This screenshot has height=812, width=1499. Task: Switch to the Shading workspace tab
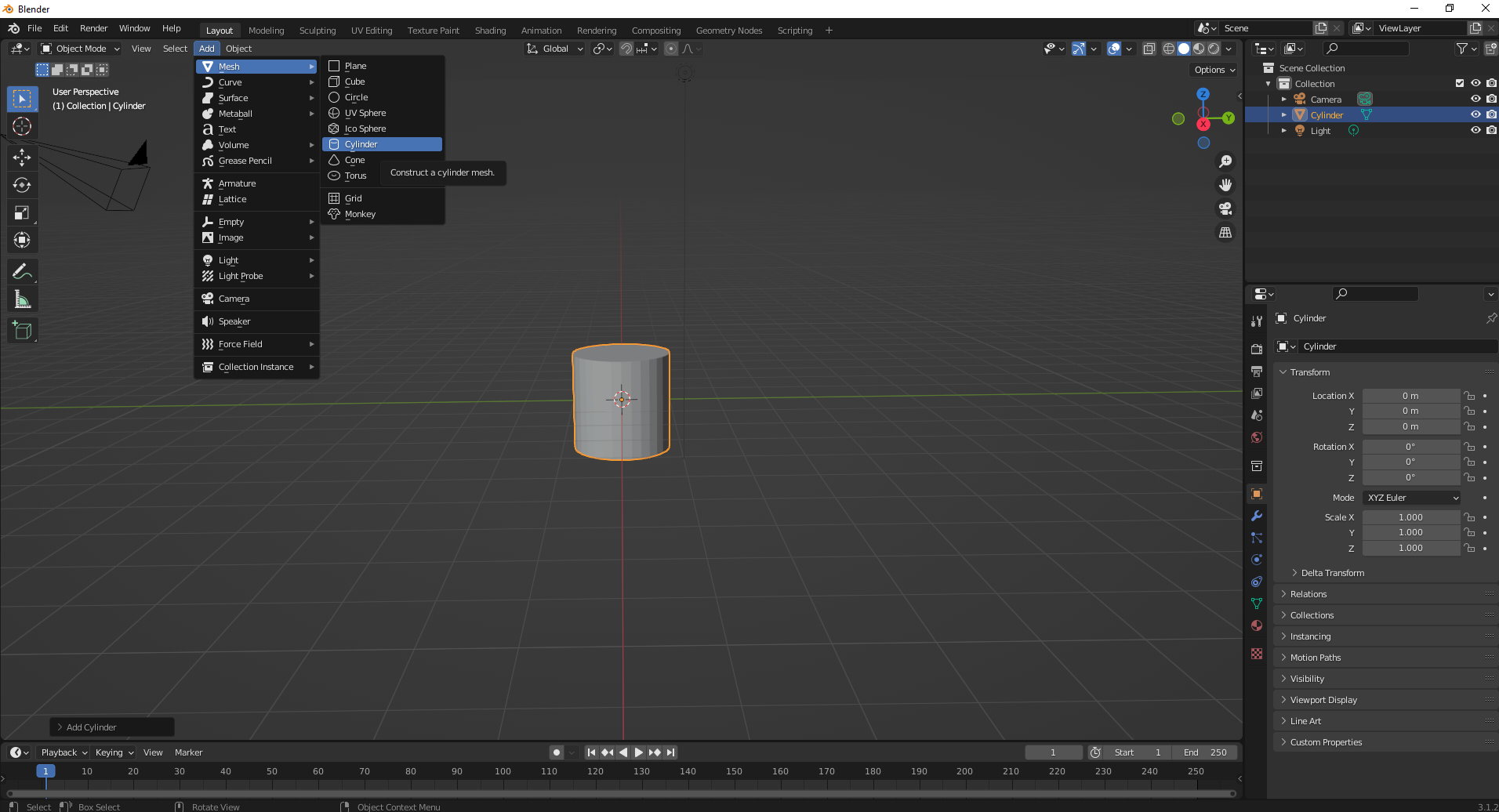click(x=490, y=31)
